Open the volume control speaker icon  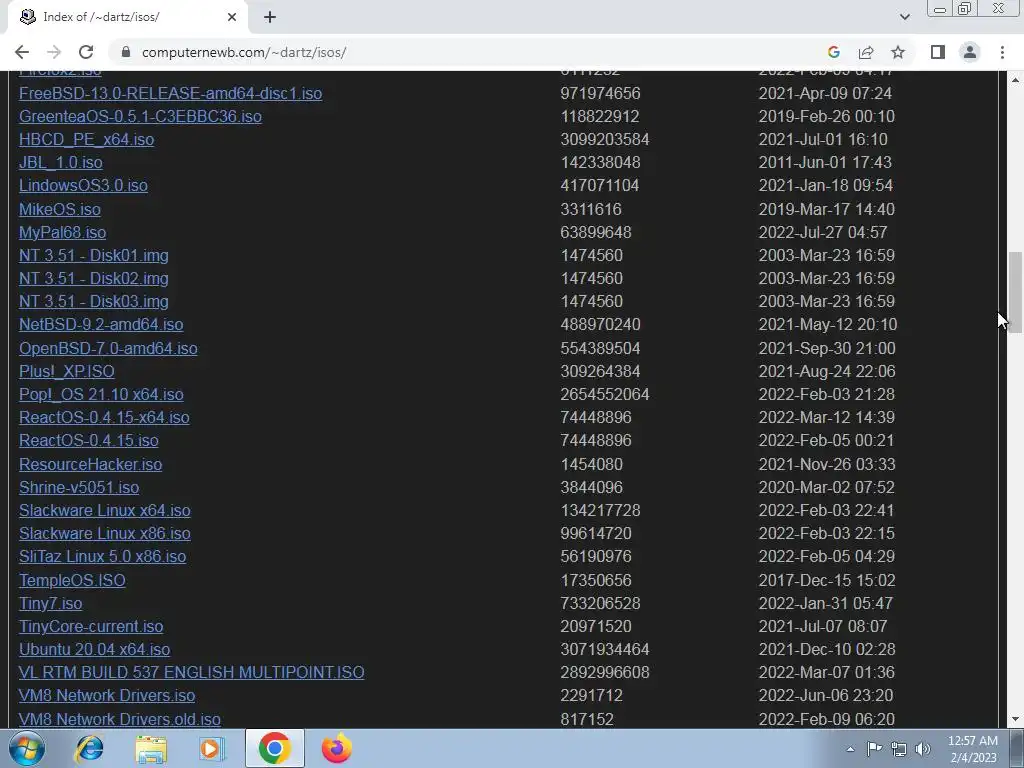(923, 749)
